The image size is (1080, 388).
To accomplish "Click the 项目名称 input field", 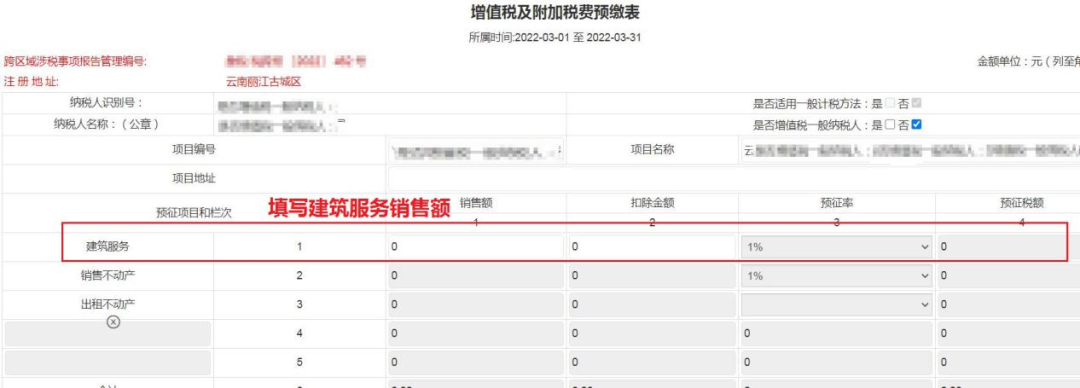I will tap(911, 151).
